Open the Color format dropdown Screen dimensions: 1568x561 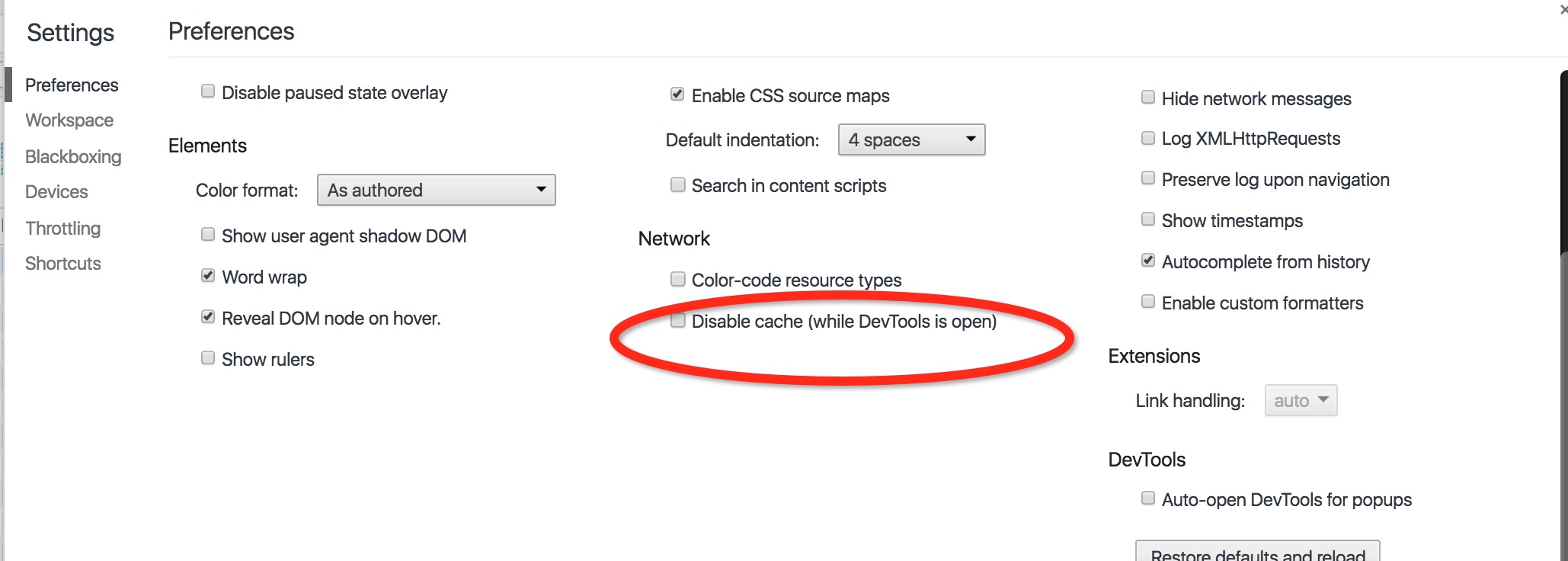(x=437, y=190)
